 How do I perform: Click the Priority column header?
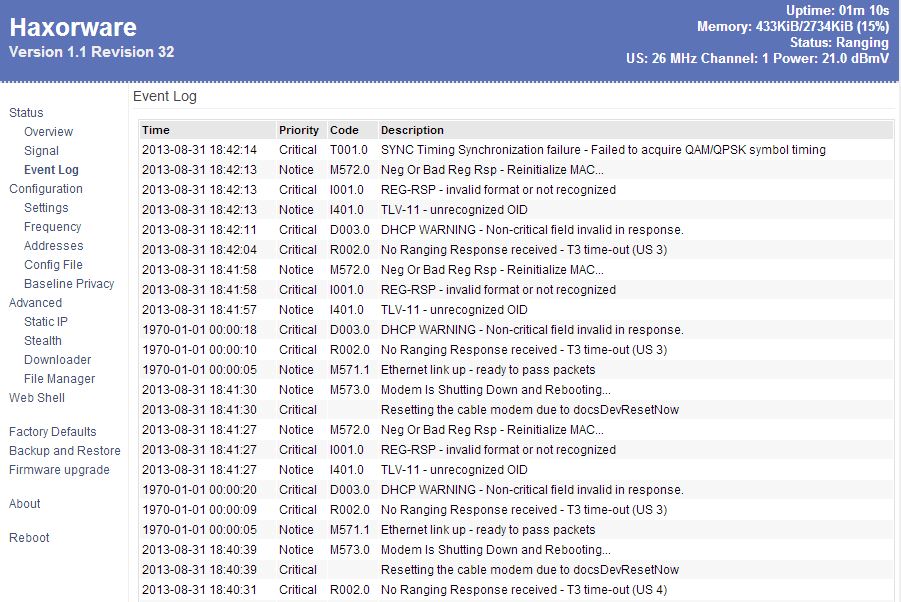click(299, 130)
